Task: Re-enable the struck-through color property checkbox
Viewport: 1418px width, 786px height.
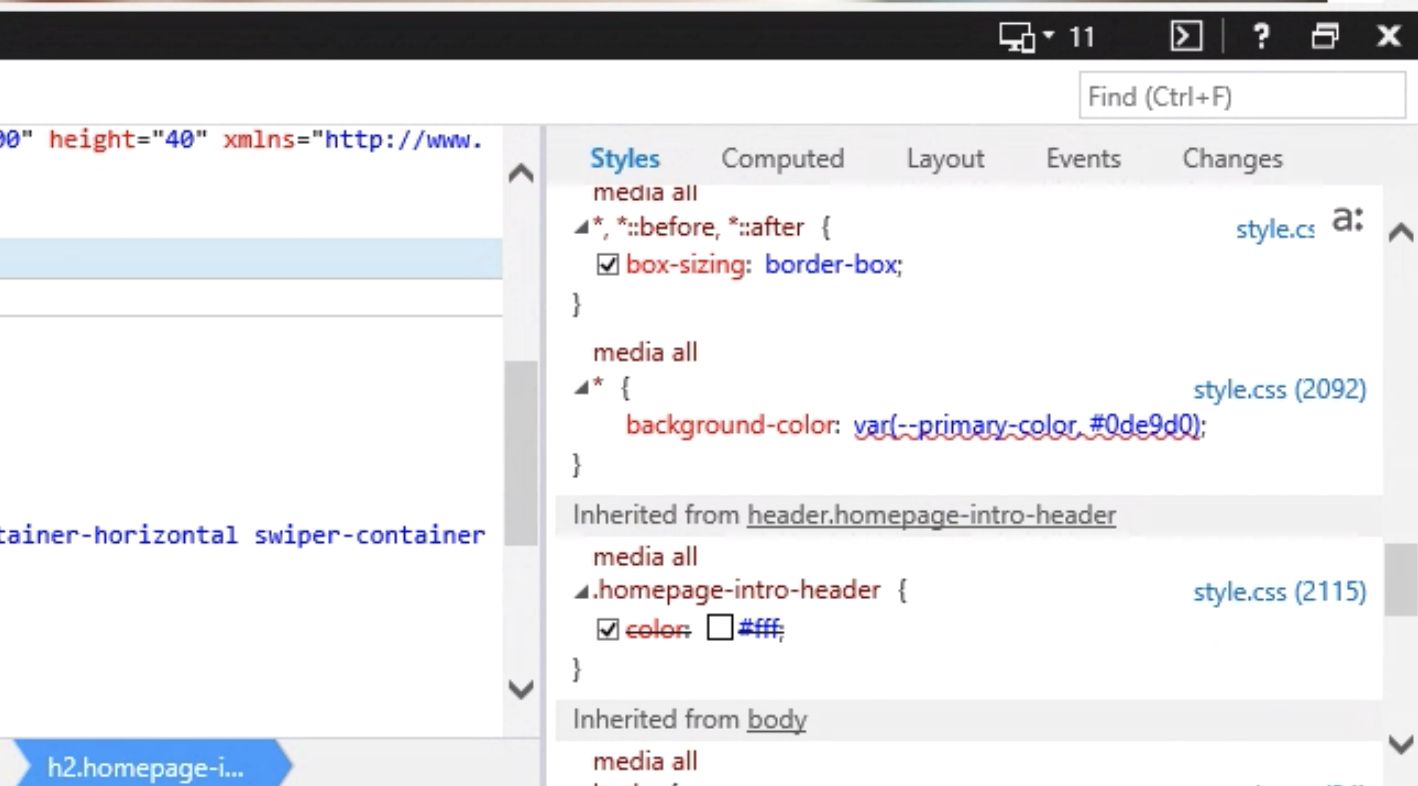Action: coord(607,628)
